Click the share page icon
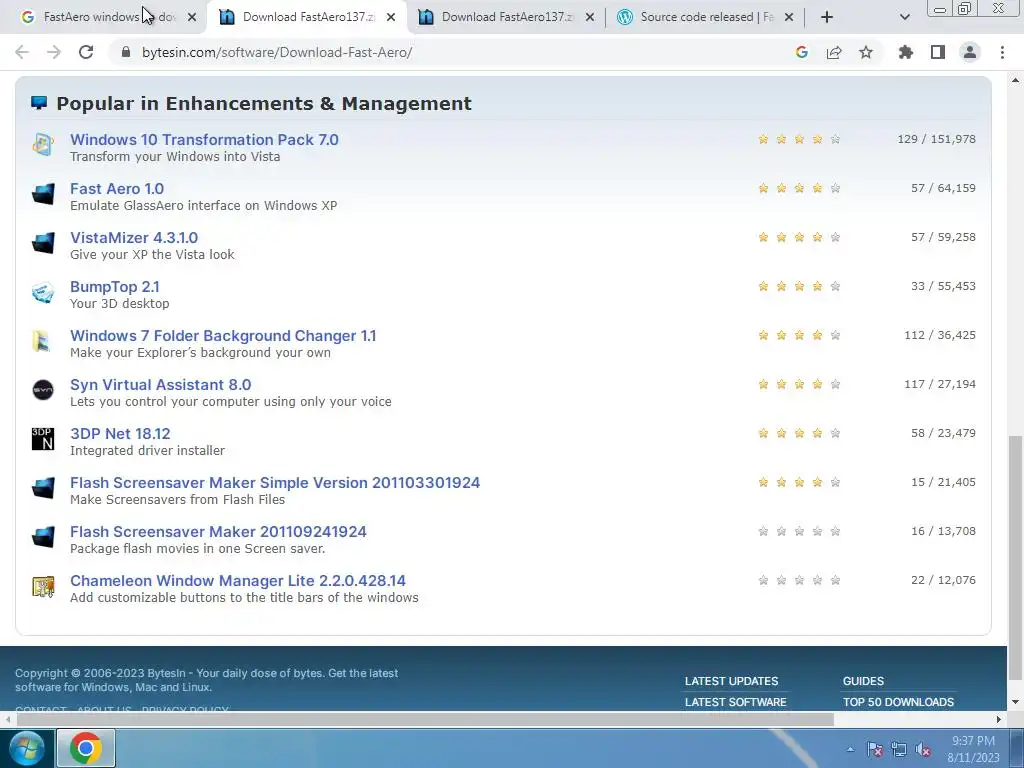The width and height of the screenshot is (1024, 768). tap(834, 52)
